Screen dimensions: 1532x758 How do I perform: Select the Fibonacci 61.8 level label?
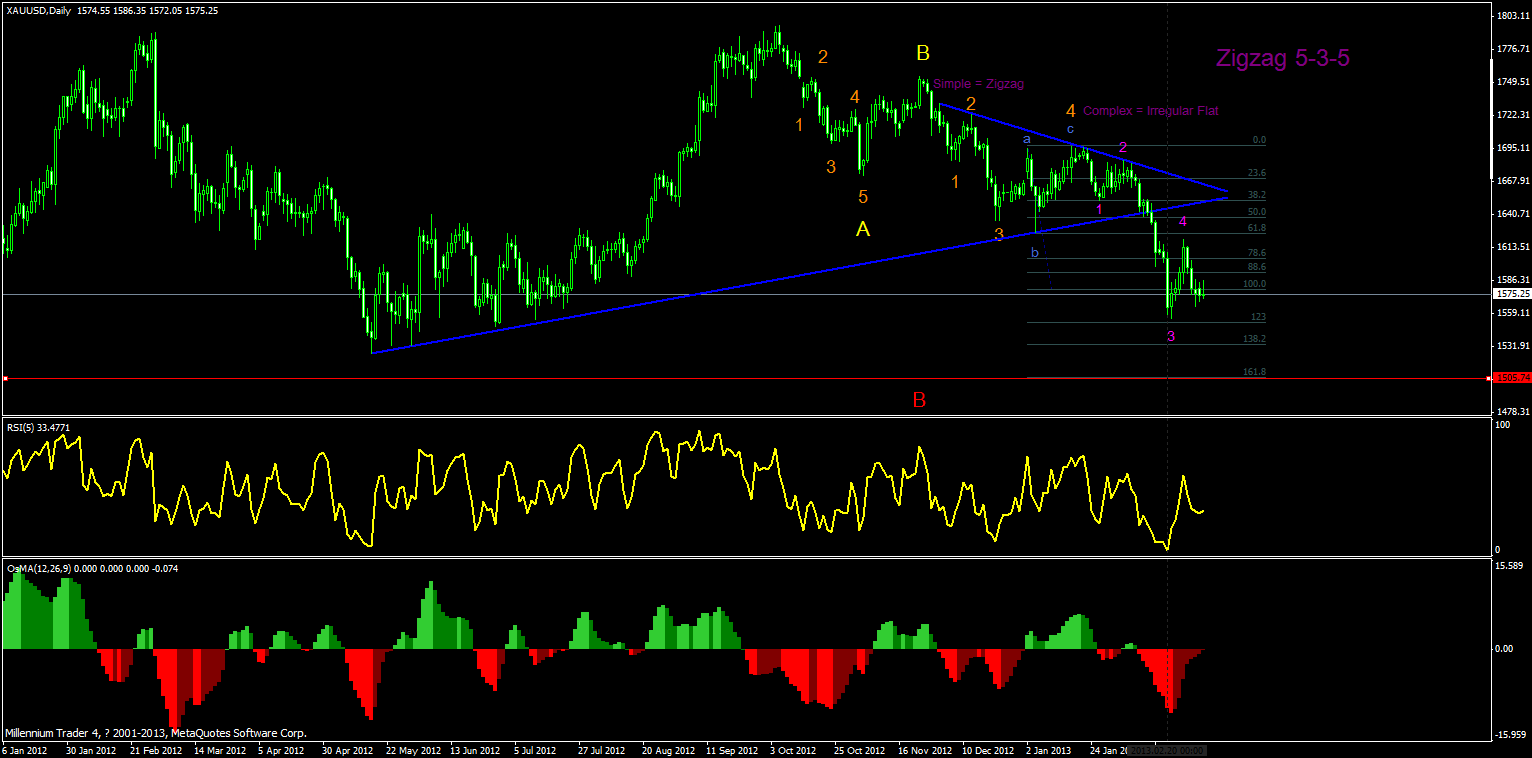point(1257,229)
